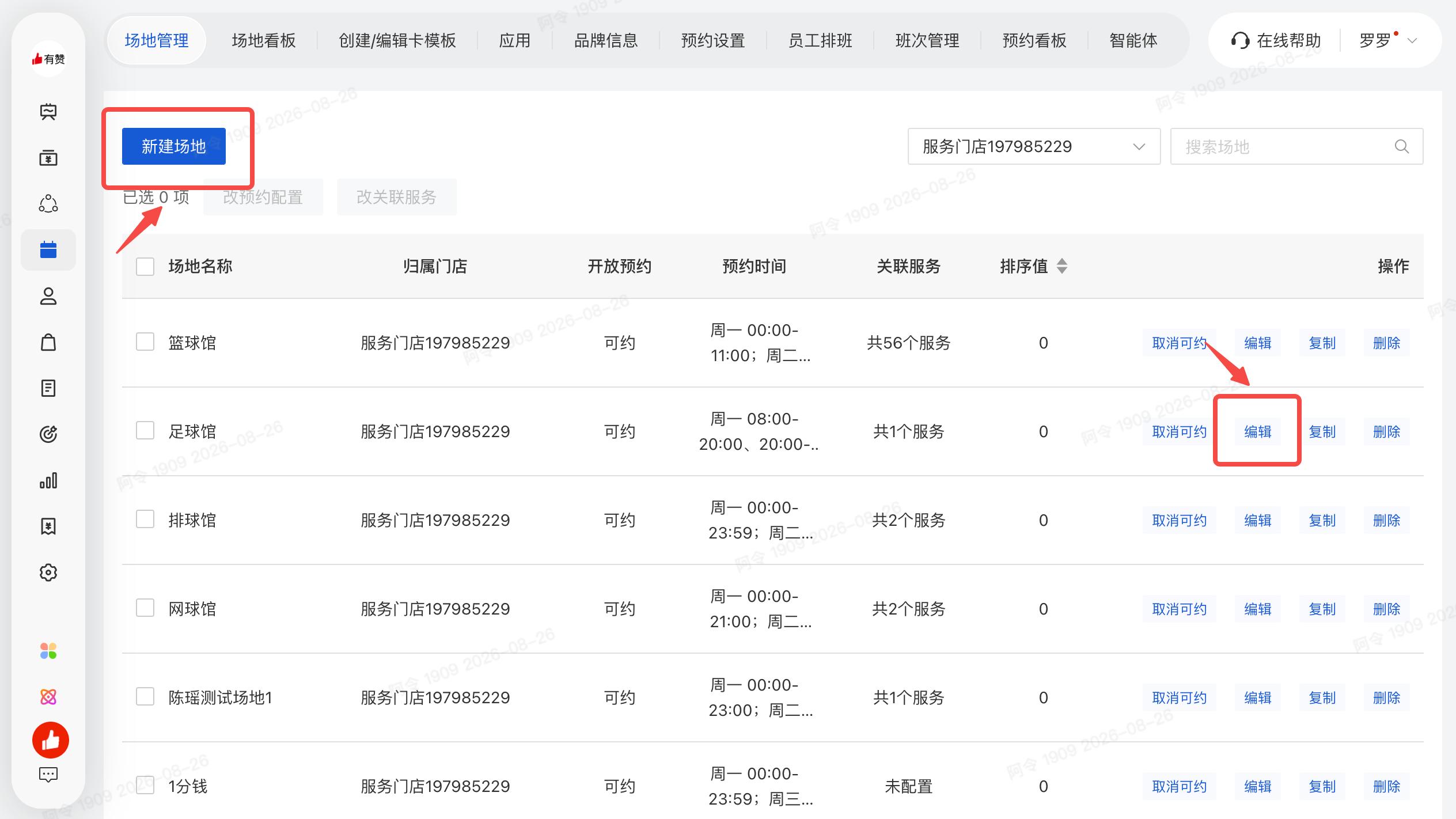This screenshot has width=1456, height=819.
Task: Click the red thumbs-up circle icon
Action: [51, 740]
